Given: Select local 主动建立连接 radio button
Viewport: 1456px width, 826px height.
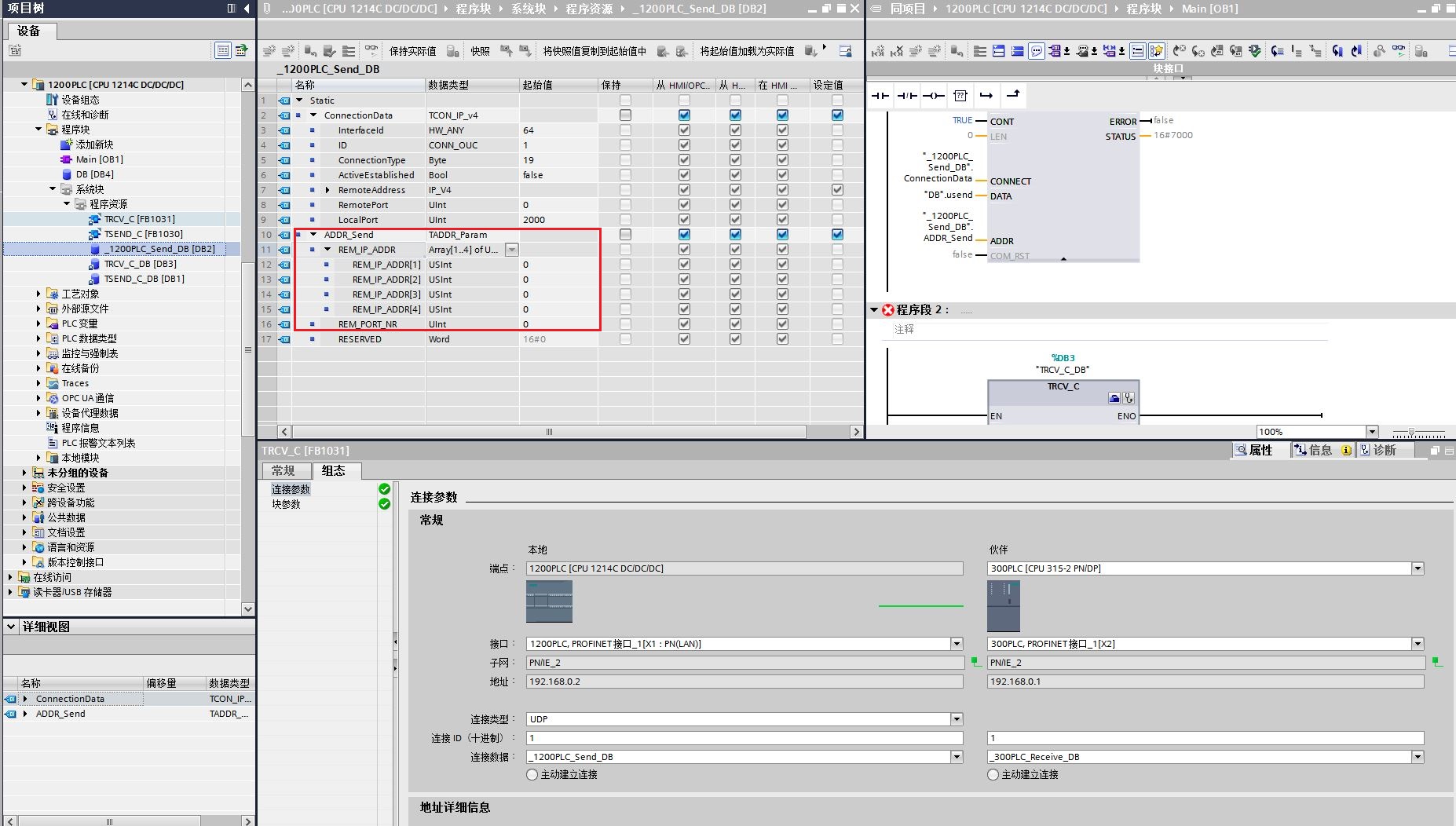Looking at the screenshot, I should click(532, 775).
